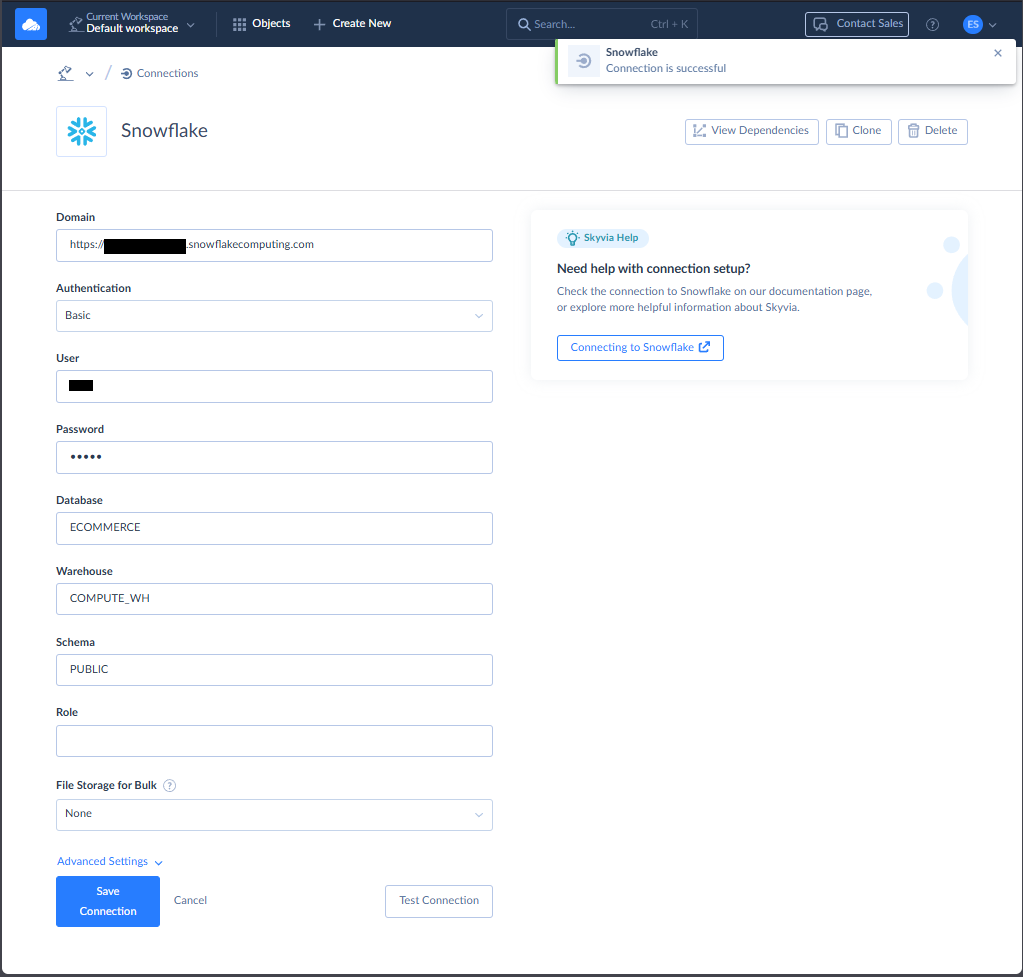Open Connecting to Snowflake documentation link
The image size is (1023, 977).
[x=640, y=348]
